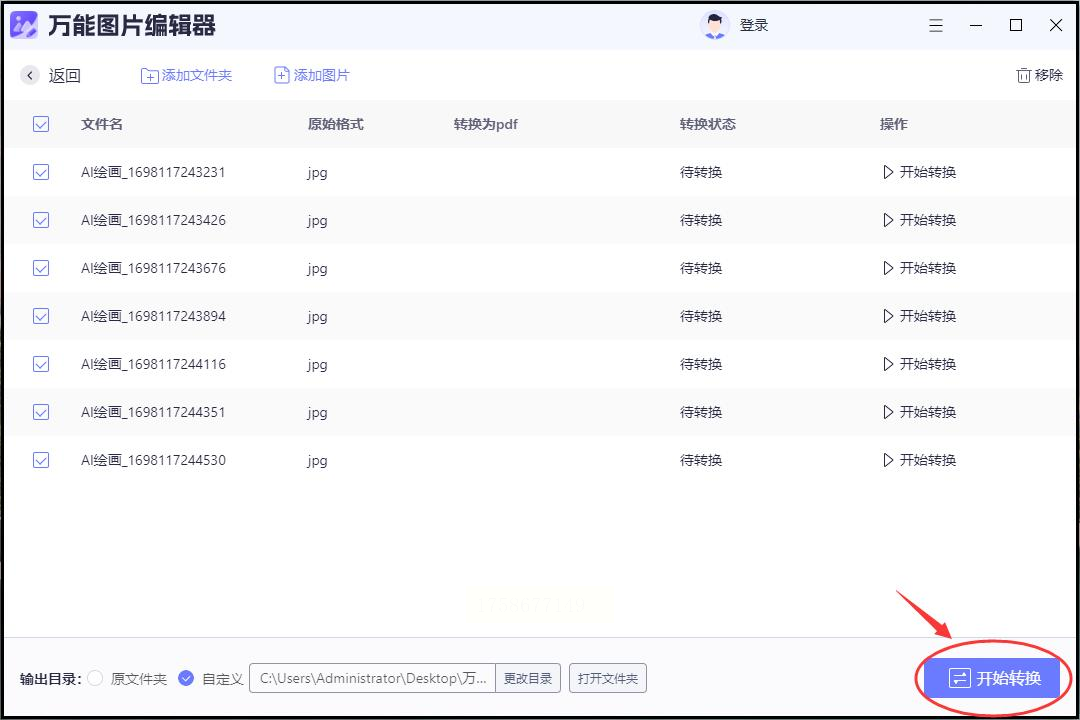The width and height of the screenshot is (1080, 720).
Task: Click the back arrow chevron icon
Action: click(x=30, y=75)
